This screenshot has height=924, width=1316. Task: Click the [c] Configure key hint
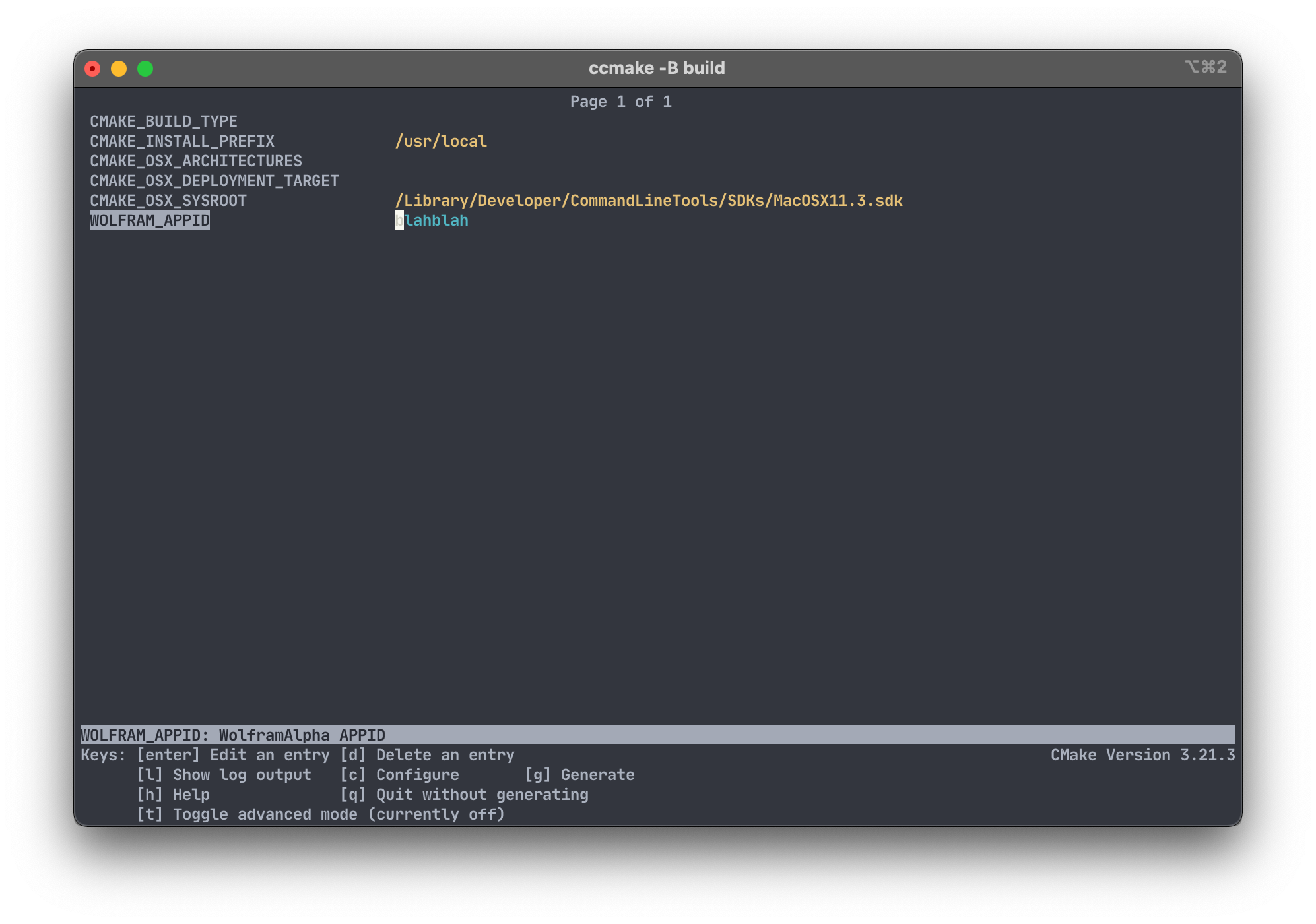tap(399, 775)
